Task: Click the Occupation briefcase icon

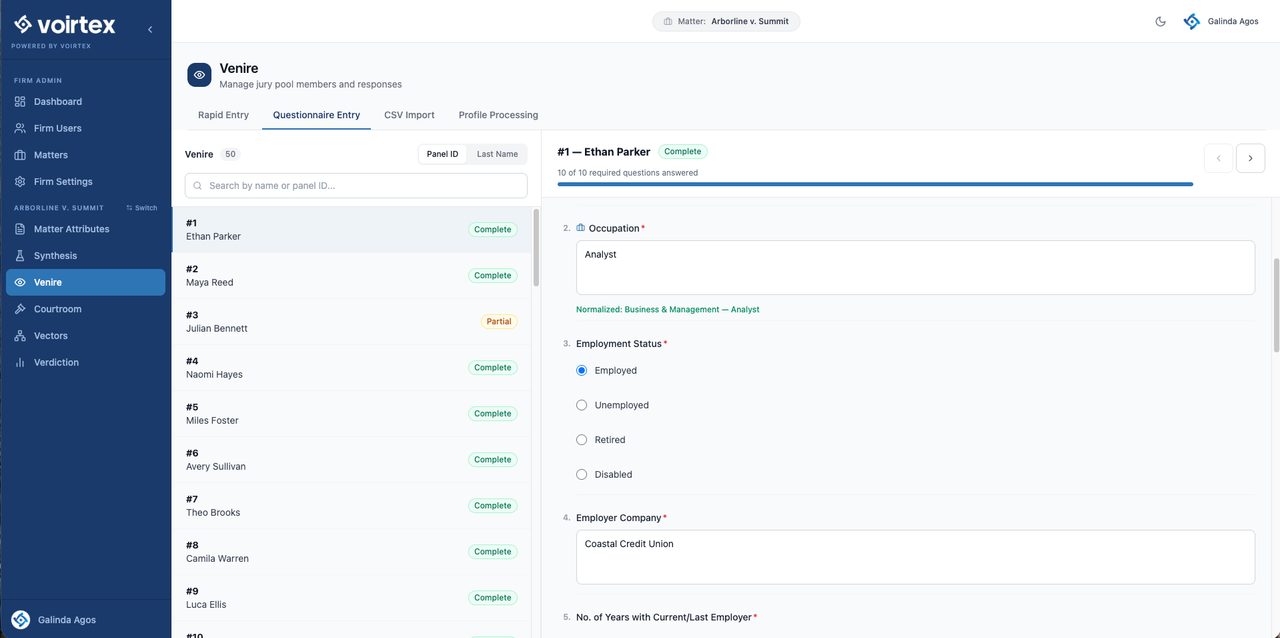Action: [x=581, y=228]
